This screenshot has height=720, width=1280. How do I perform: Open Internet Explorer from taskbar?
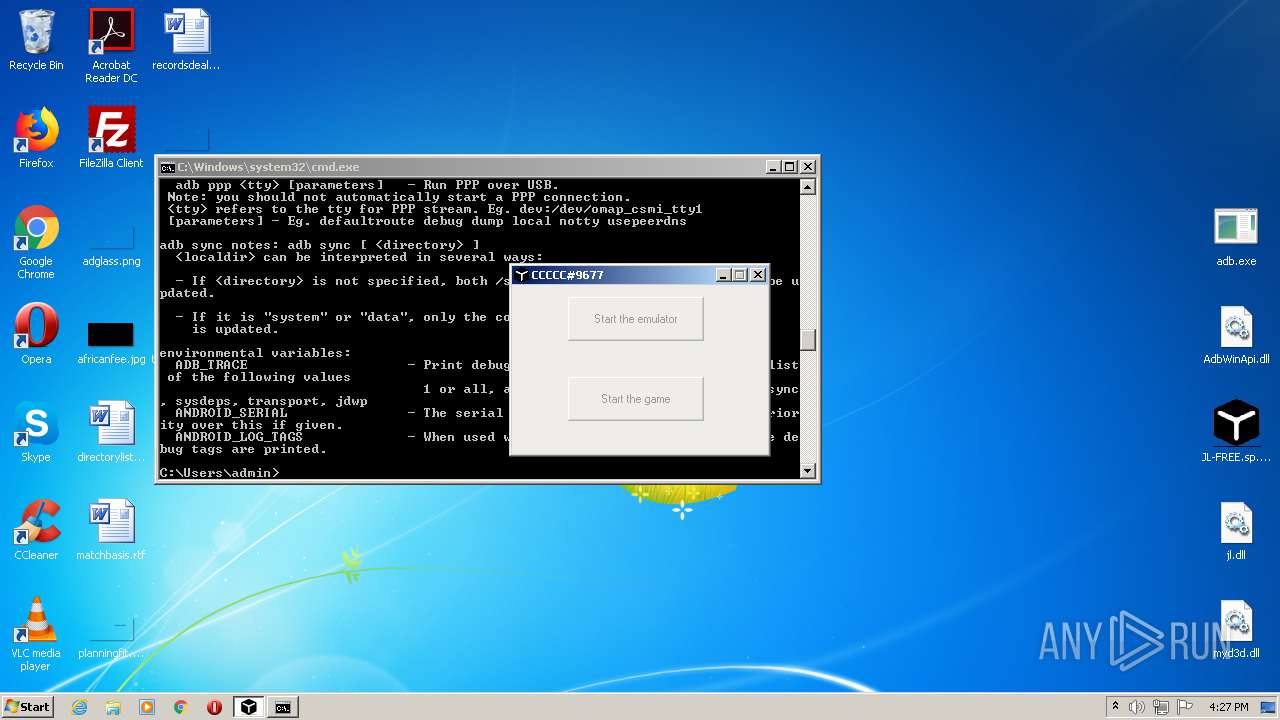(80, 707)
